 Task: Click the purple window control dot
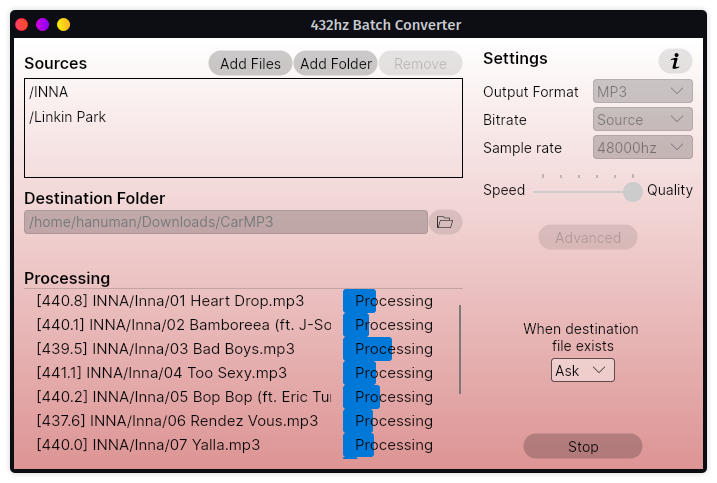click(43, 24)
